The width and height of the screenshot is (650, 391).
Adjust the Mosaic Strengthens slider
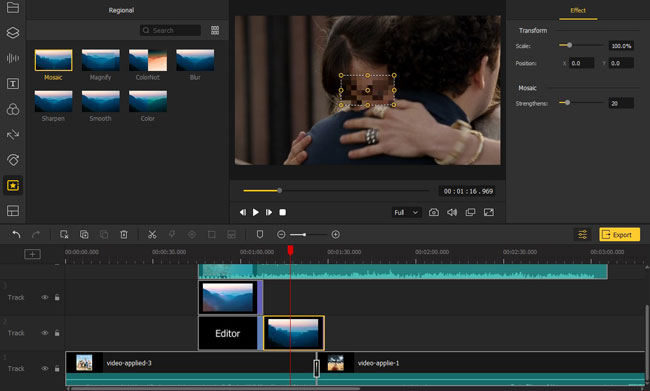(580, 102)
